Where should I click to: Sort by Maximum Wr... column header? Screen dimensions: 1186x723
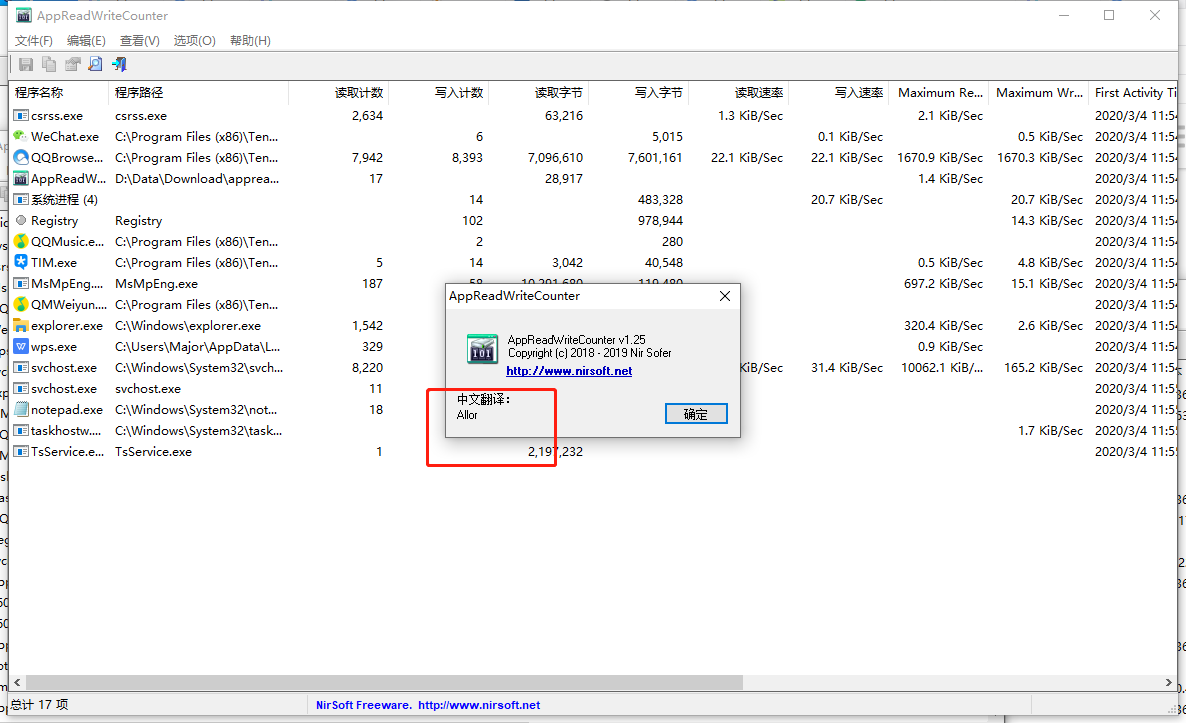coord(1039,92)
